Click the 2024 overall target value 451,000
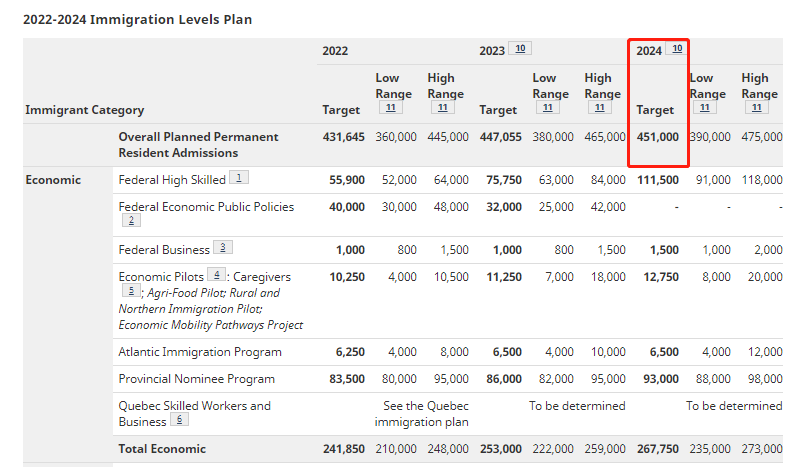Image resolution: width=810 pixels, height=467 pixels. pos(657,137)
